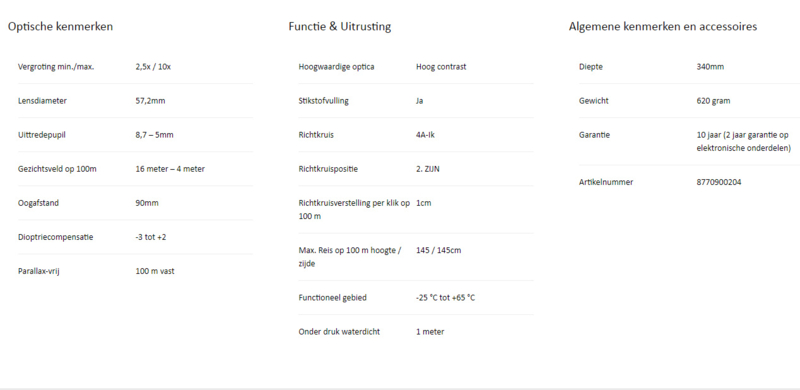
Task: Click the Functioneel gebied temperature range
Action: [x=445, y=298]
